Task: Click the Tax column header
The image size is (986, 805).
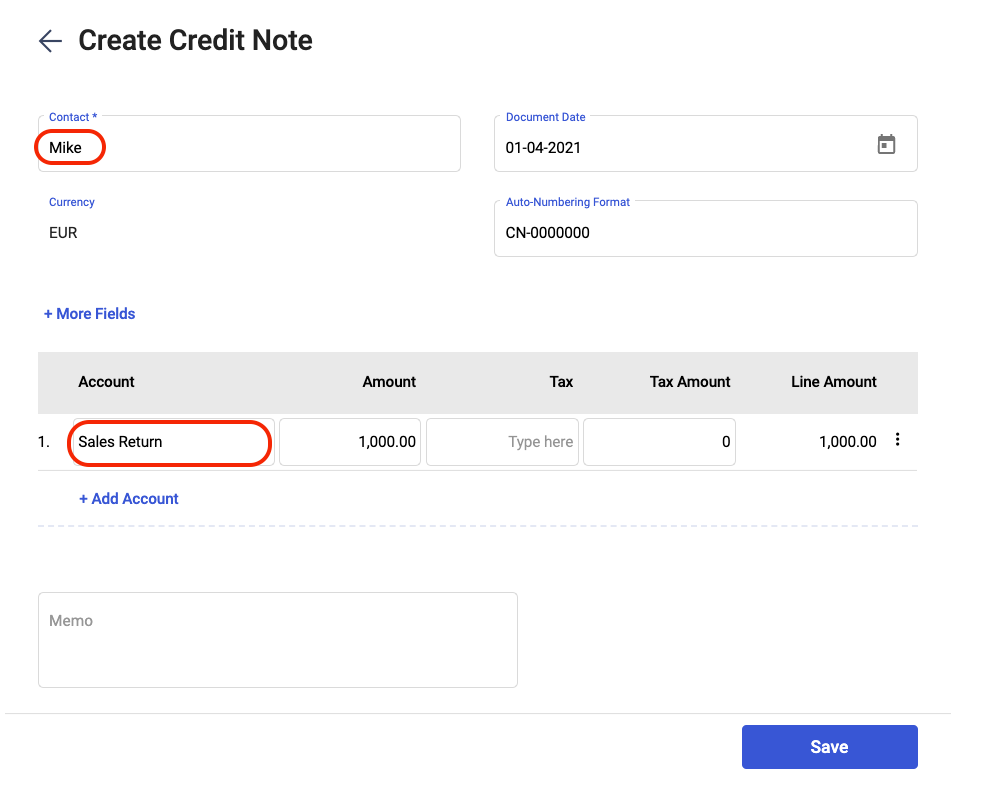Action: [561, 382]
